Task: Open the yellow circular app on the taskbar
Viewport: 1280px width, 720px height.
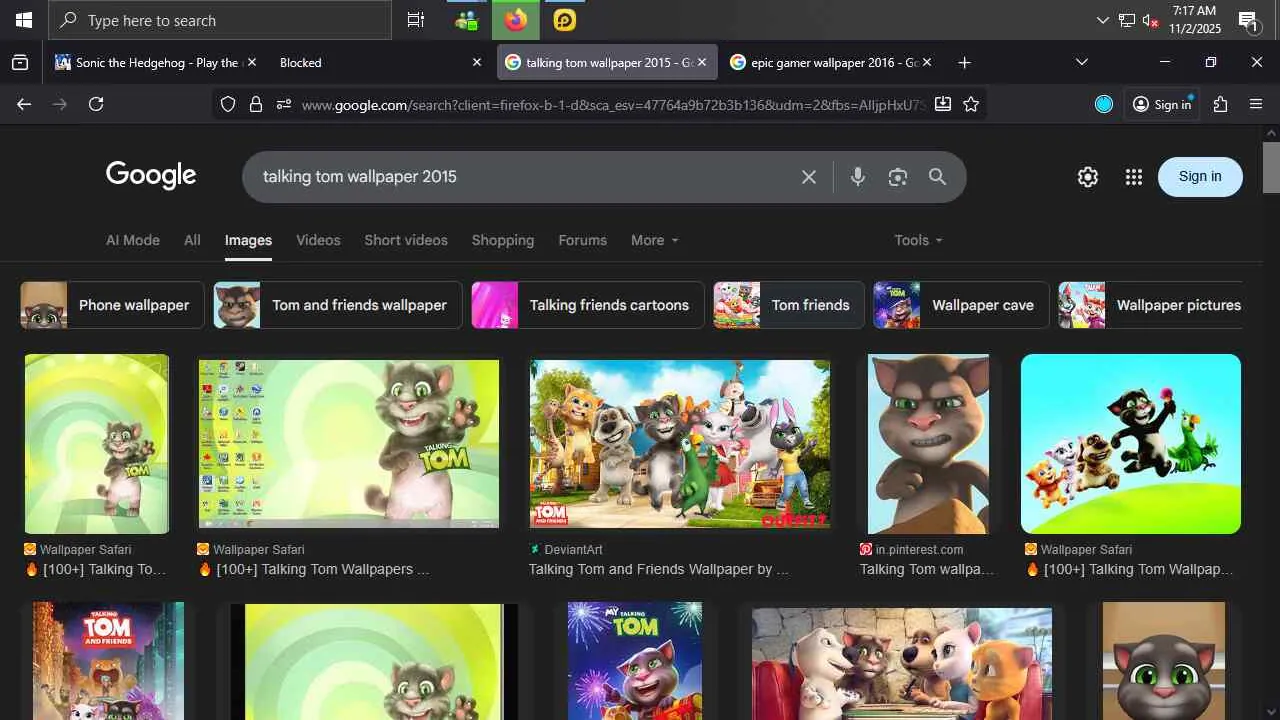Action: pos(565,20)
